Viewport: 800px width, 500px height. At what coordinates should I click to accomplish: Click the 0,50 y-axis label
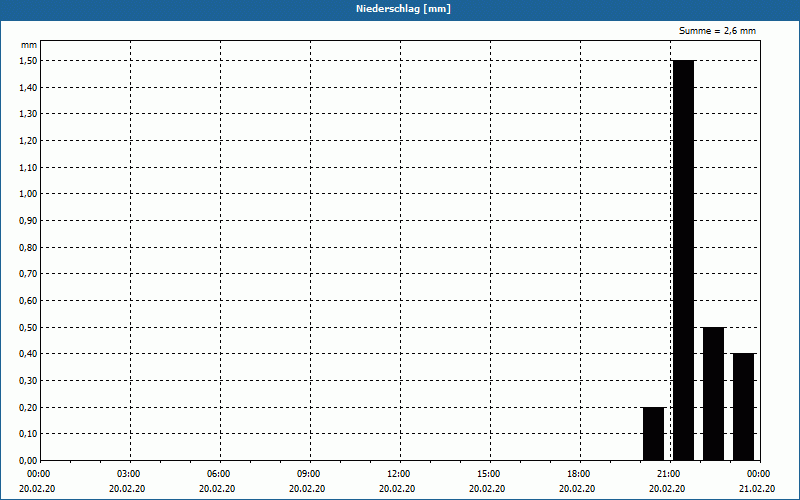(x=28, y=327)
